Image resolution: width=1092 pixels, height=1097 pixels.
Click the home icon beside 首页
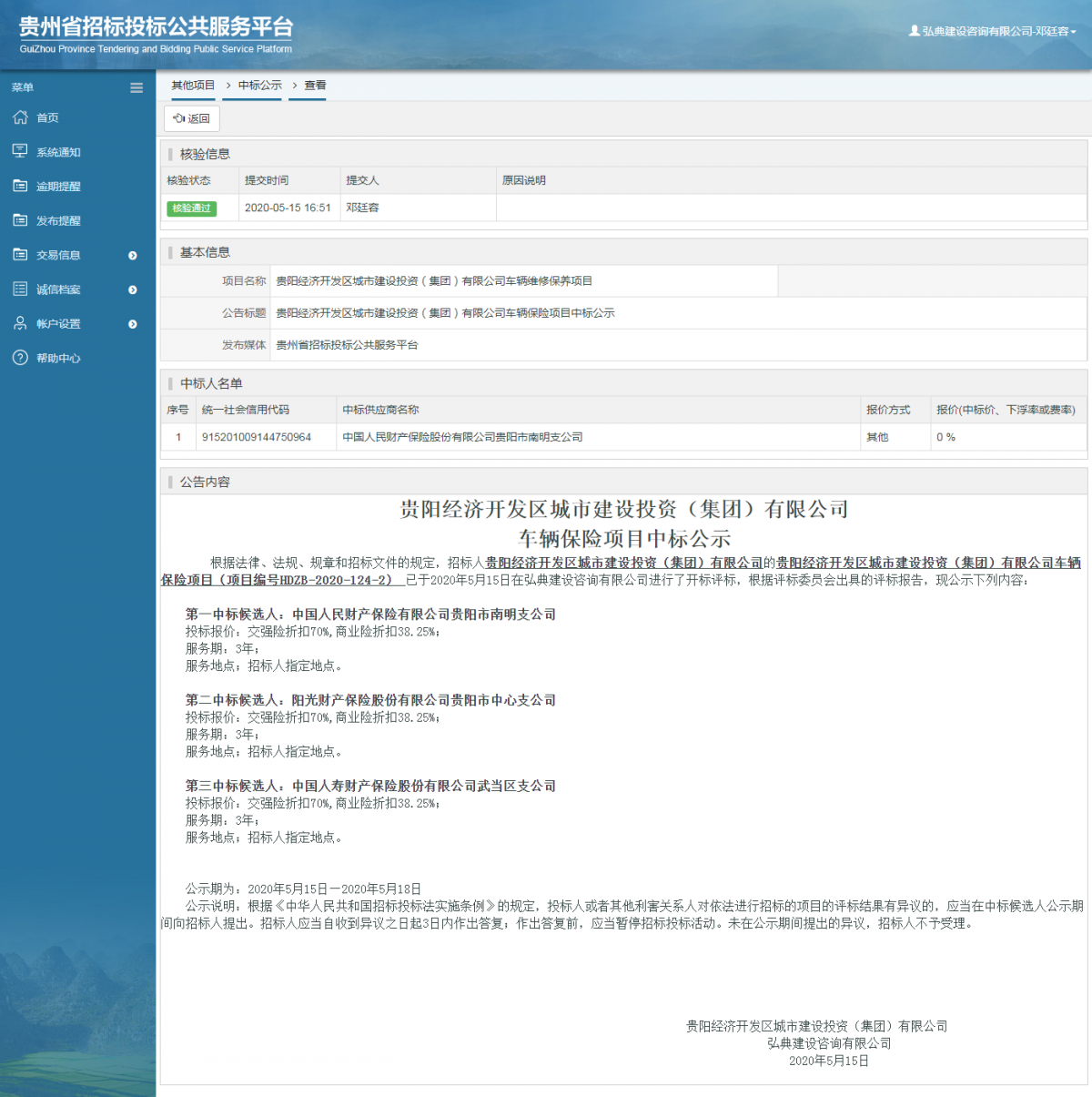pyautogui.click(x=20, y=117)
